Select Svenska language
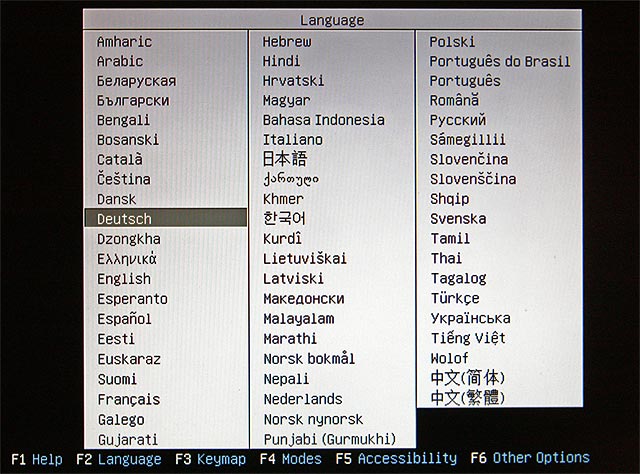Screen dimensions: 640x474 point(458,219)
